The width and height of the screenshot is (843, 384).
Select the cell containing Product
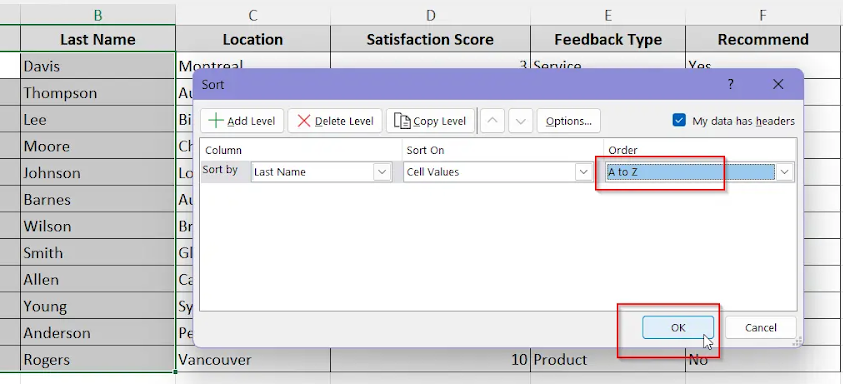click(x=608, y=359)
